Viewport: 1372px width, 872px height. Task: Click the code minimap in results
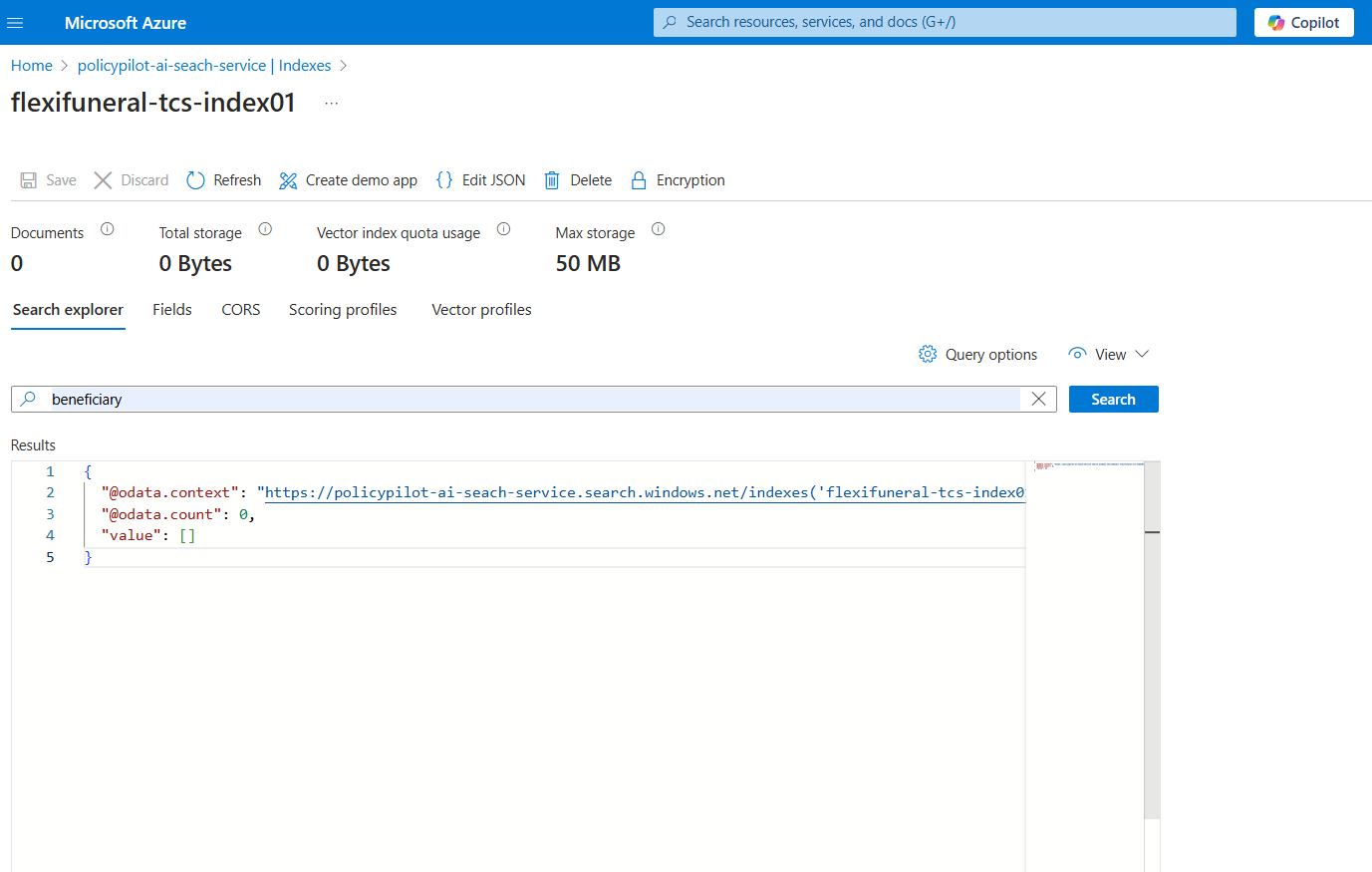(1085, 465)
